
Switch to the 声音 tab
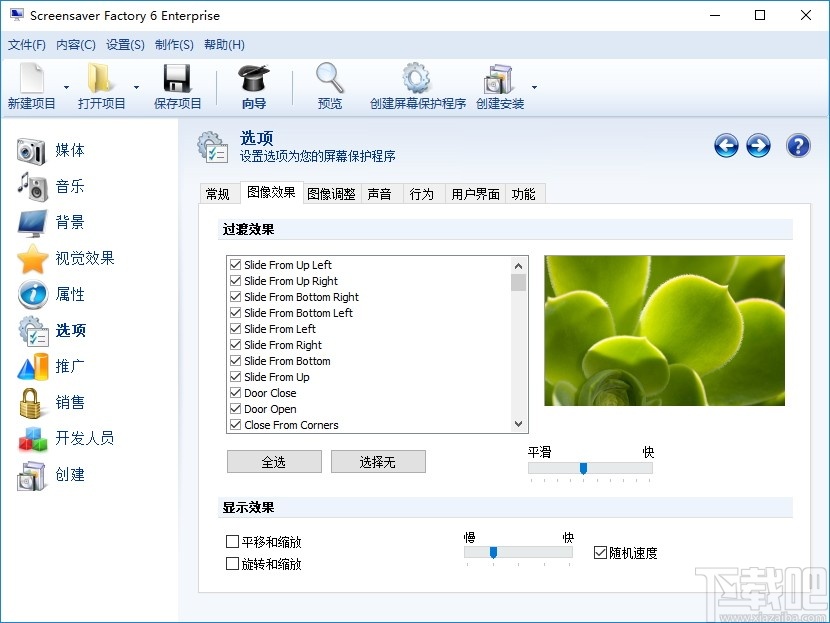click(380, 194)
